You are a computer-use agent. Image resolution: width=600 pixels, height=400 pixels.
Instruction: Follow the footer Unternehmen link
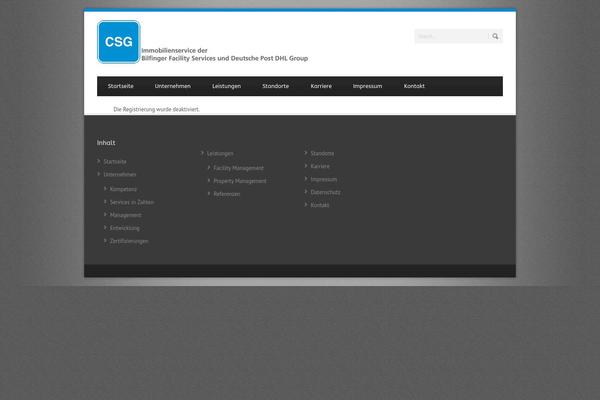click(120, 175)
